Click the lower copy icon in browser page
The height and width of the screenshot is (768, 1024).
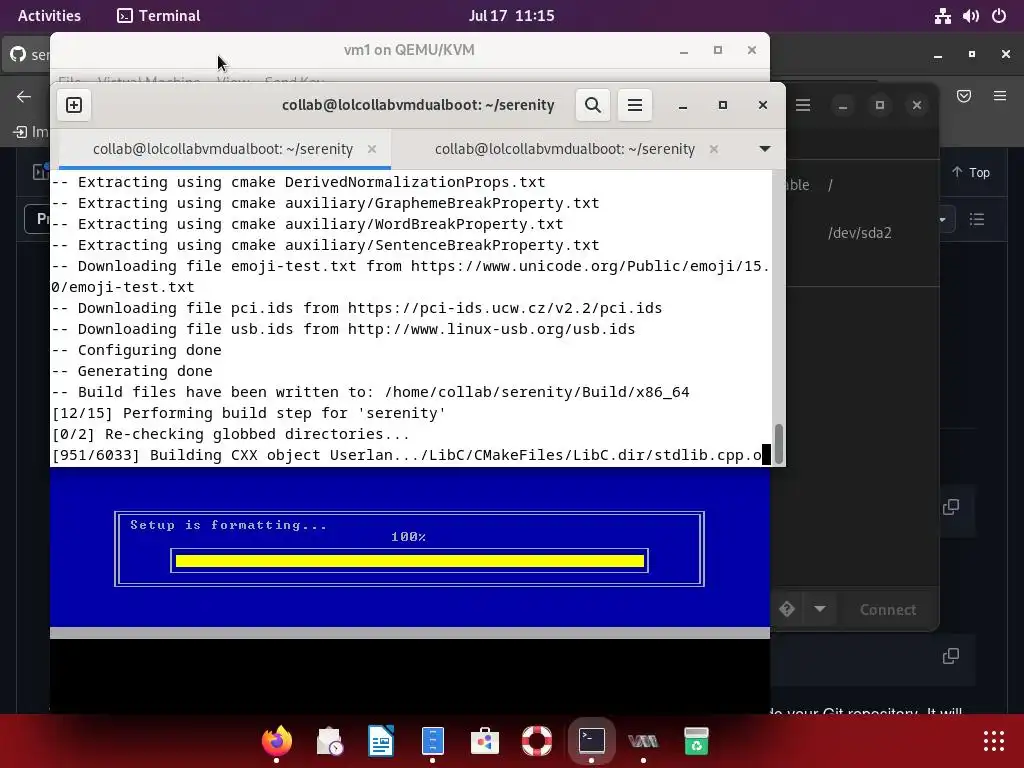[x=951, y=656]
